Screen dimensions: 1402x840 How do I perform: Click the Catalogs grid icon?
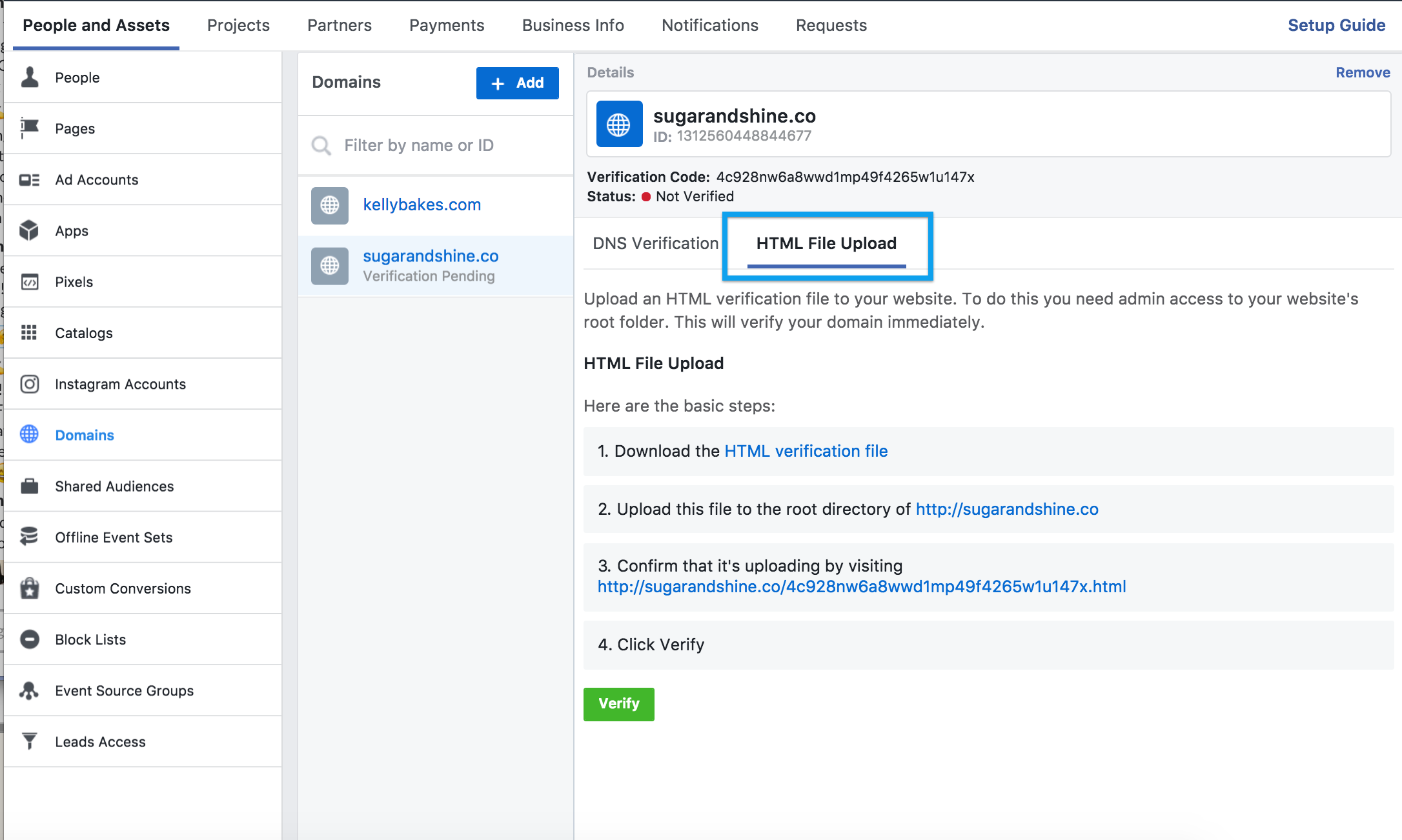pos(30,333)
